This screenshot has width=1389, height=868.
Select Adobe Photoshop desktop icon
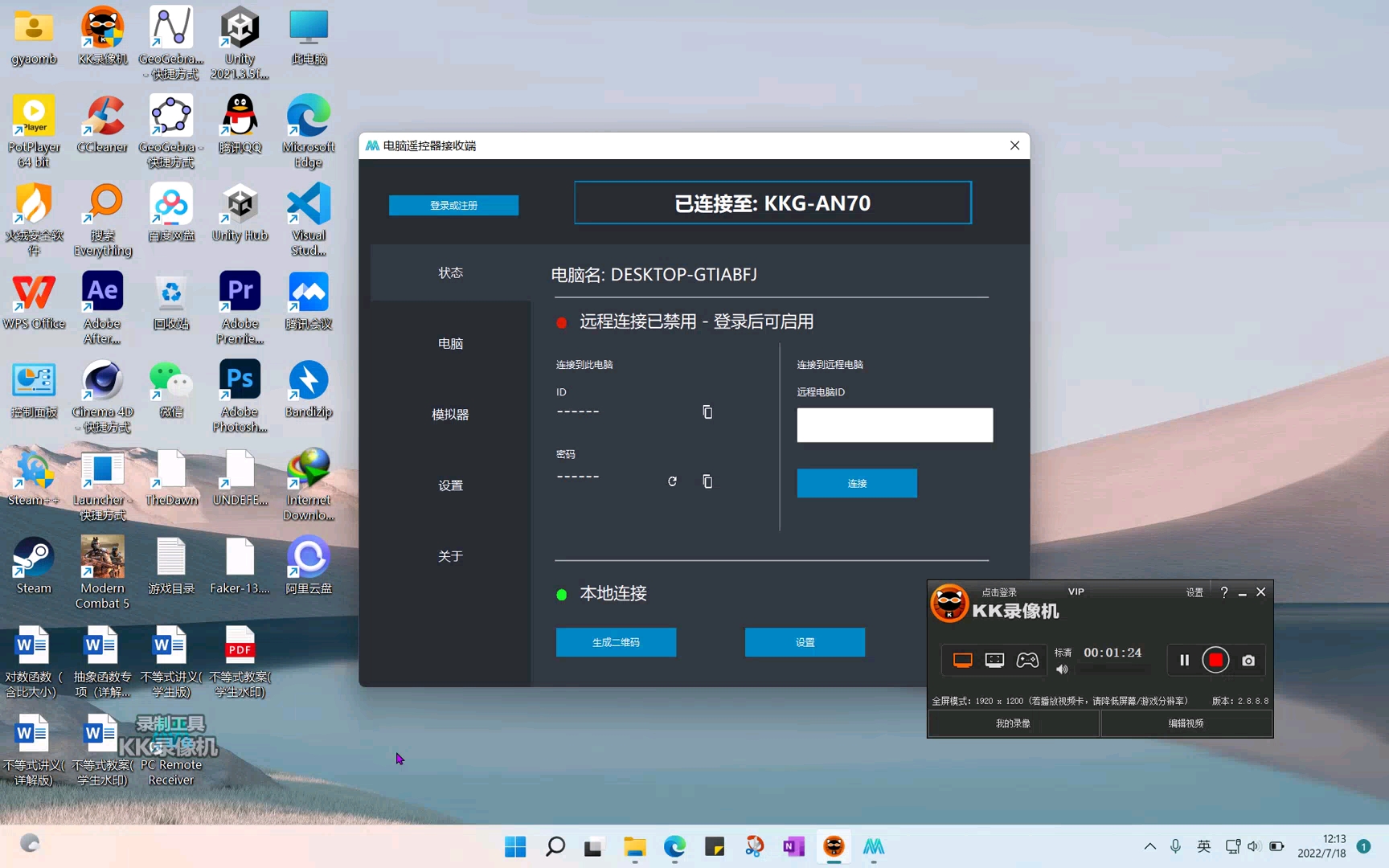point(240,396)
